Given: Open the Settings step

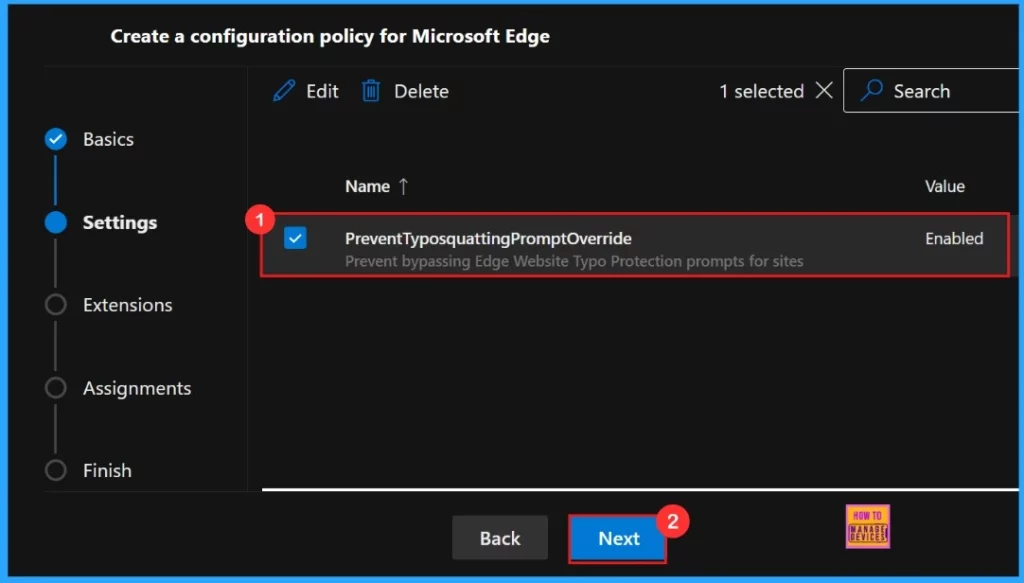Looking at the screenshot, I should pos(120,223).
